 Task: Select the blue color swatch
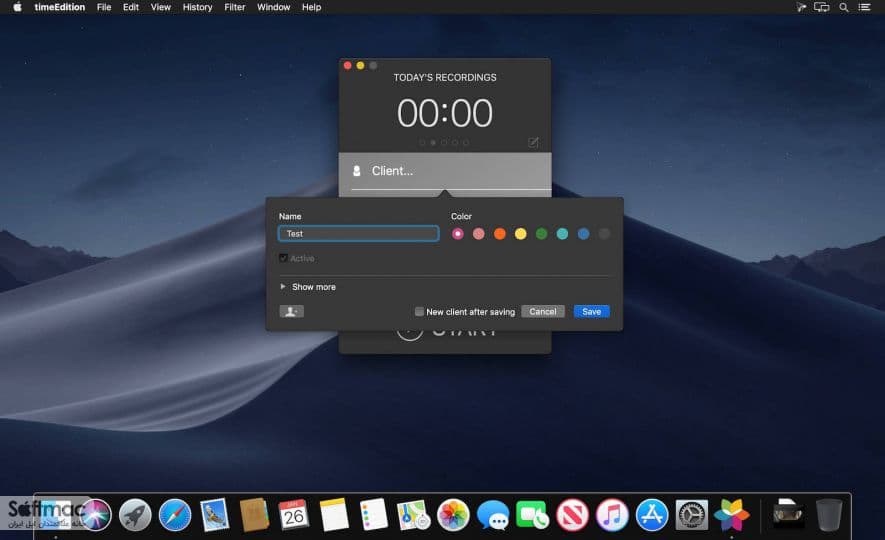583,234
